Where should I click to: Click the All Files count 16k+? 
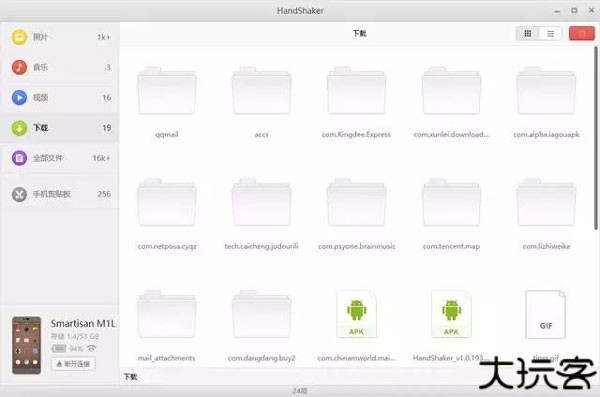[101, 158]
